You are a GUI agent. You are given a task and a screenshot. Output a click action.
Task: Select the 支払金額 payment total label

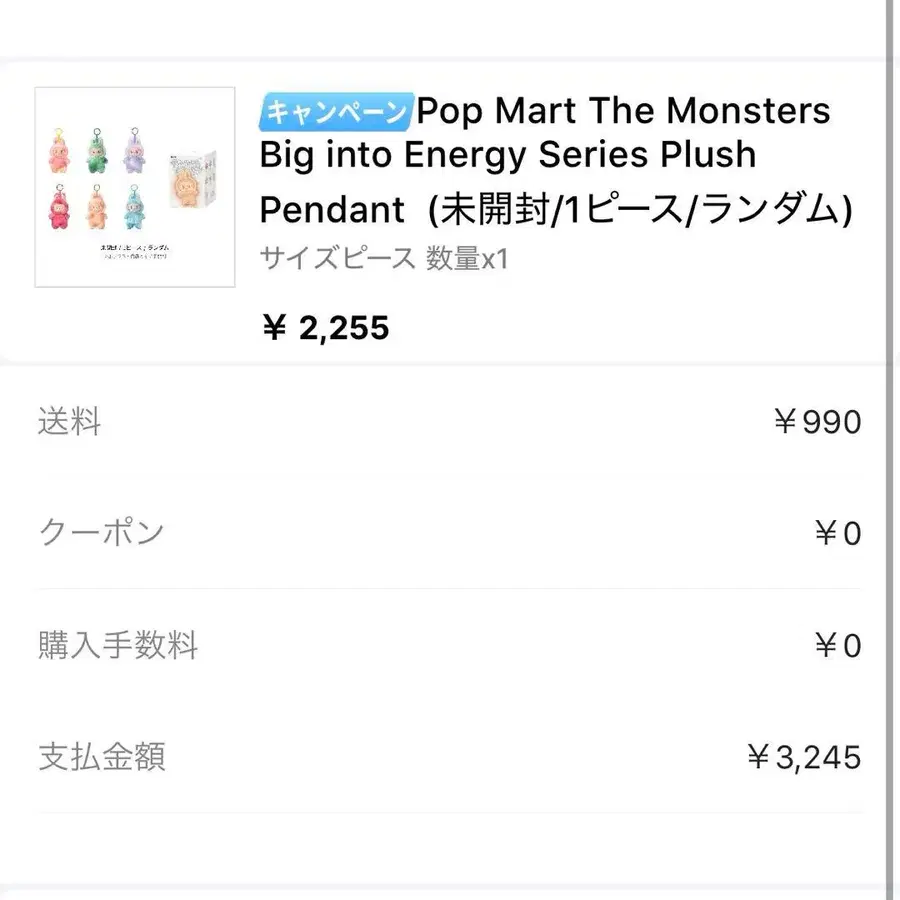click(x=101, y=757)
